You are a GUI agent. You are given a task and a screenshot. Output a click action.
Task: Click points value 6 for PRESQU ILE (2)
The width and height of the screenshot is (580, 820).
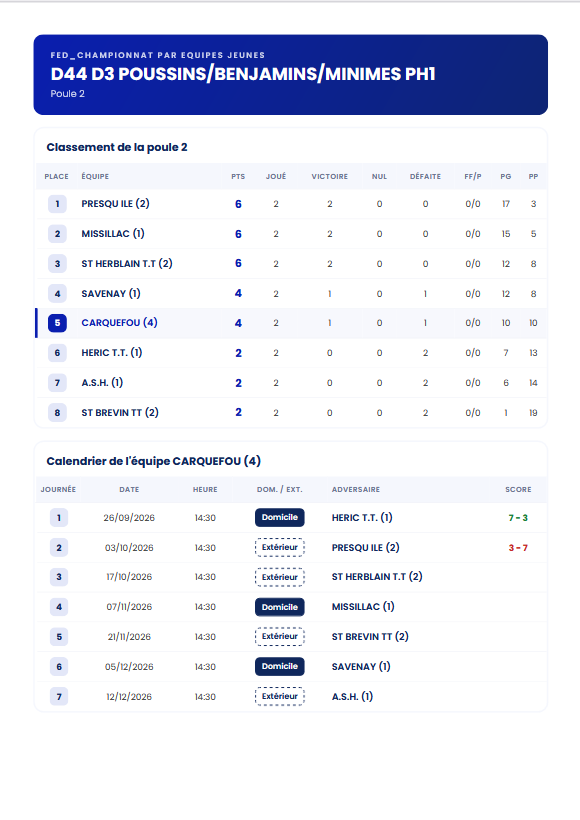coord(238,204)
